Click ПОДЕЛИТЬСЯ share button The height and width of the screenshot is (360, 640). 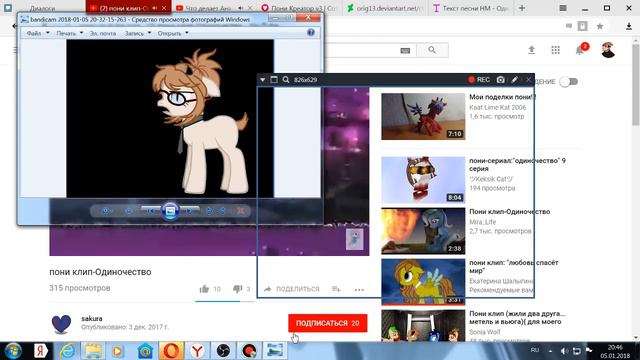(x=291, y=289)
